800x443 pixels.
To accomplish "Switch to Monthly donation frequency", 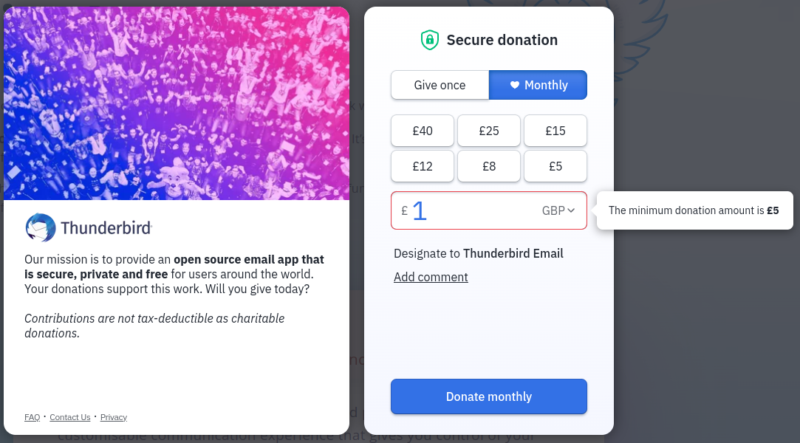I will tap(538, 86).
